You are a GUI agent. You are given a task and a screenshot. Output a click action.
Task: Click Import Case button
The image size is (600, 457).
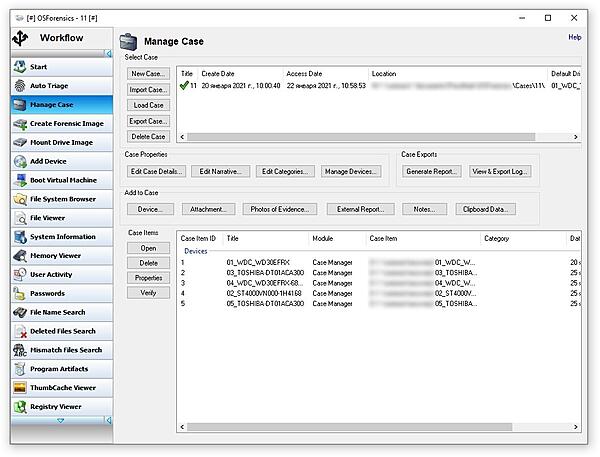(148, 89)
